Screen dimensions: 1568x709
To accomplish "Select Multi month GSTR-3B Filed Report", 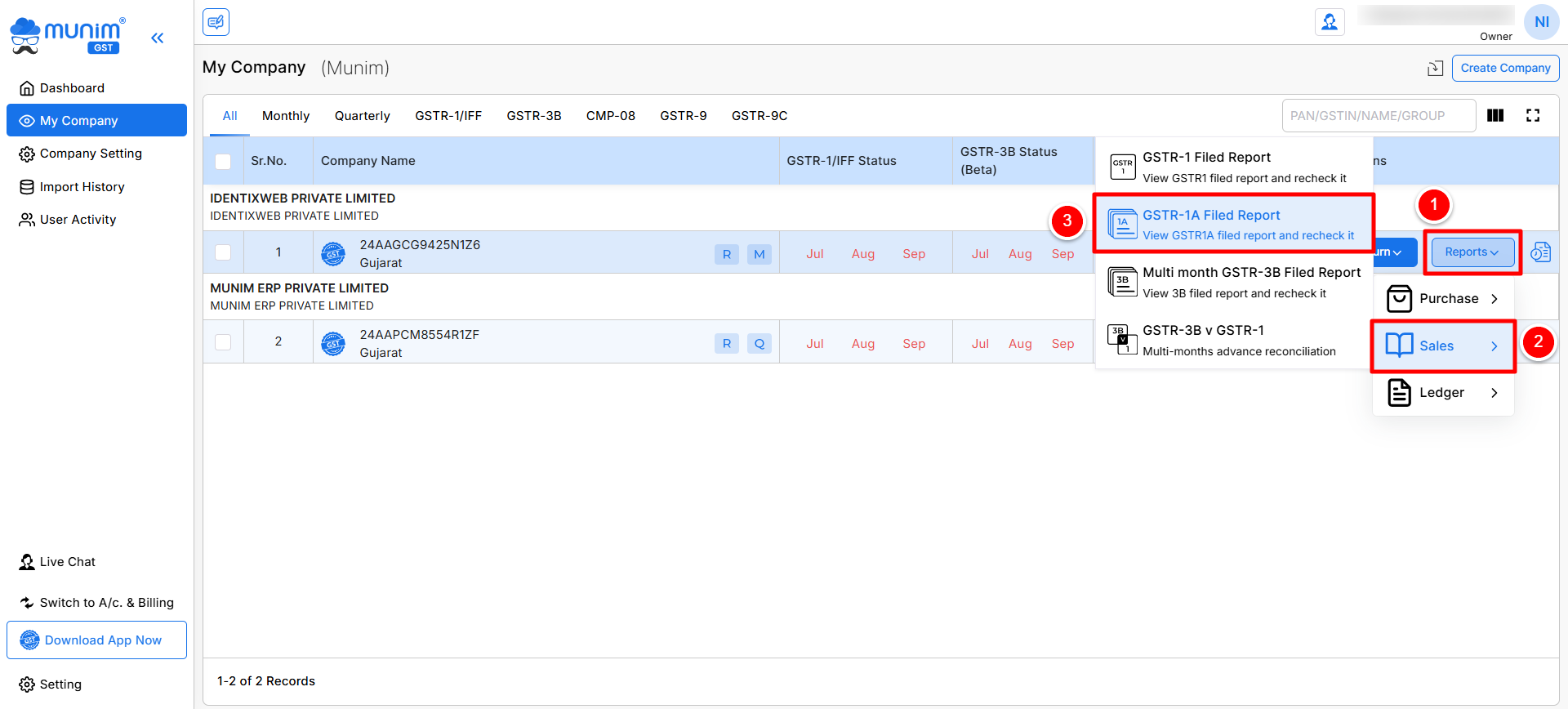I will point(1234,282).
